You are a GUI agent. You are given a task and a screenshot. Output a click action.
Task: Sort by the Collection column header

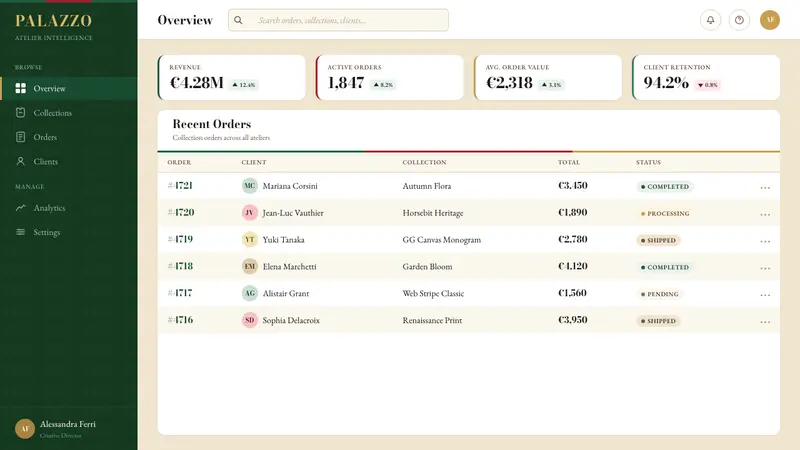424,162
